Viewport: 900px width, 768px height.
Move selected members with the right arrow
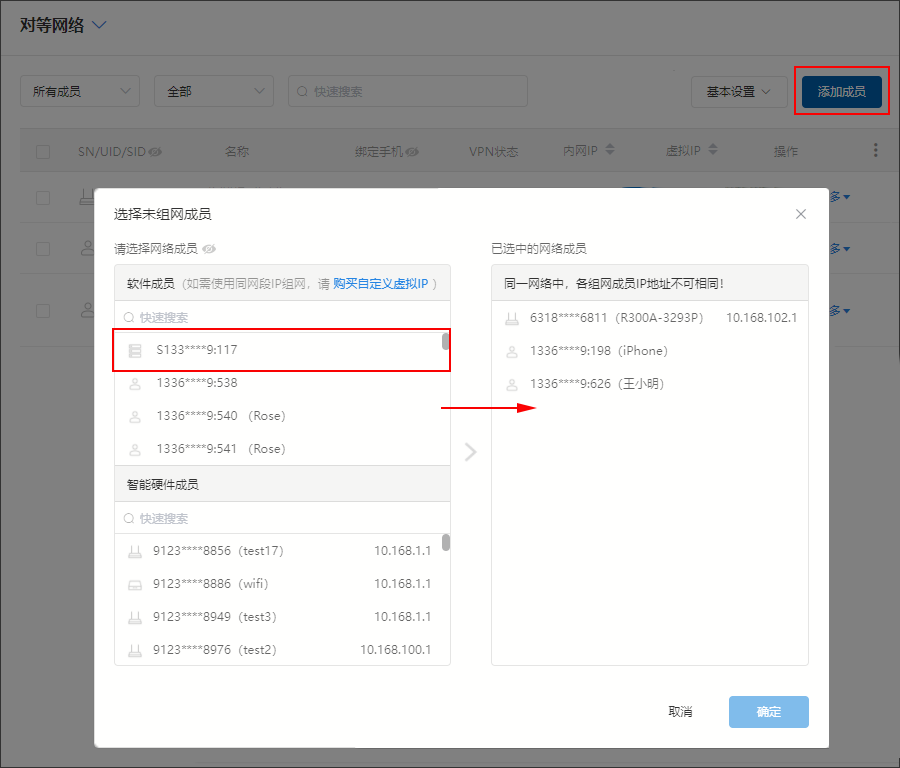[471, 452]
